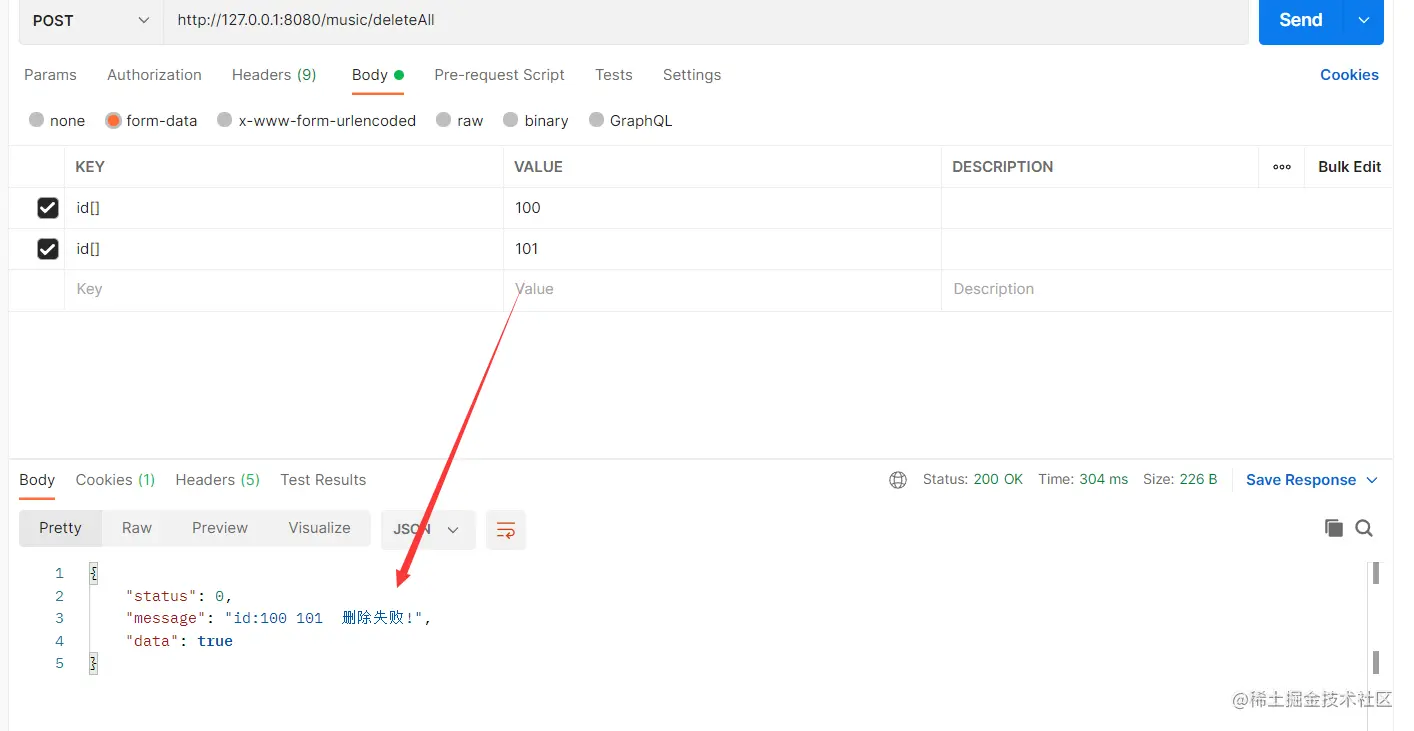Open the JSON format dropdown
Image resolution: width=1414 pixels, height=731 pixels.
pyautogui.click(x=427, y=529)
